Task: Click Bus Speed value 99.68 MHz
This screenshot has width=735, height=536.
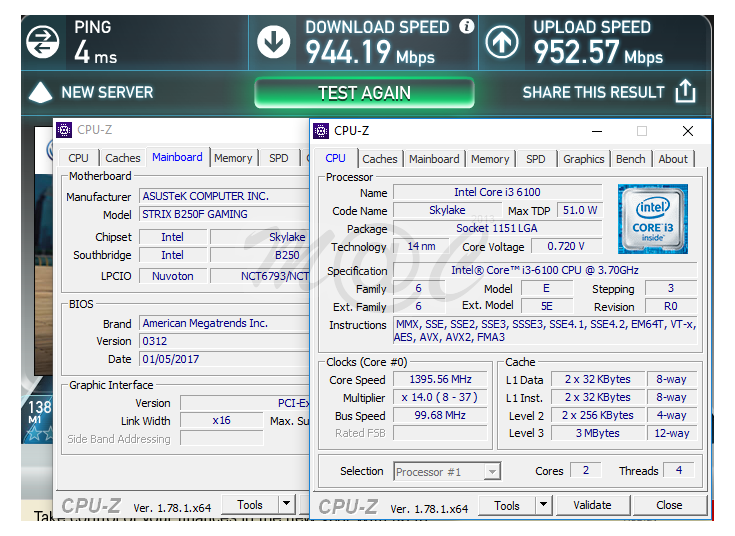Action: pos(440,415)
